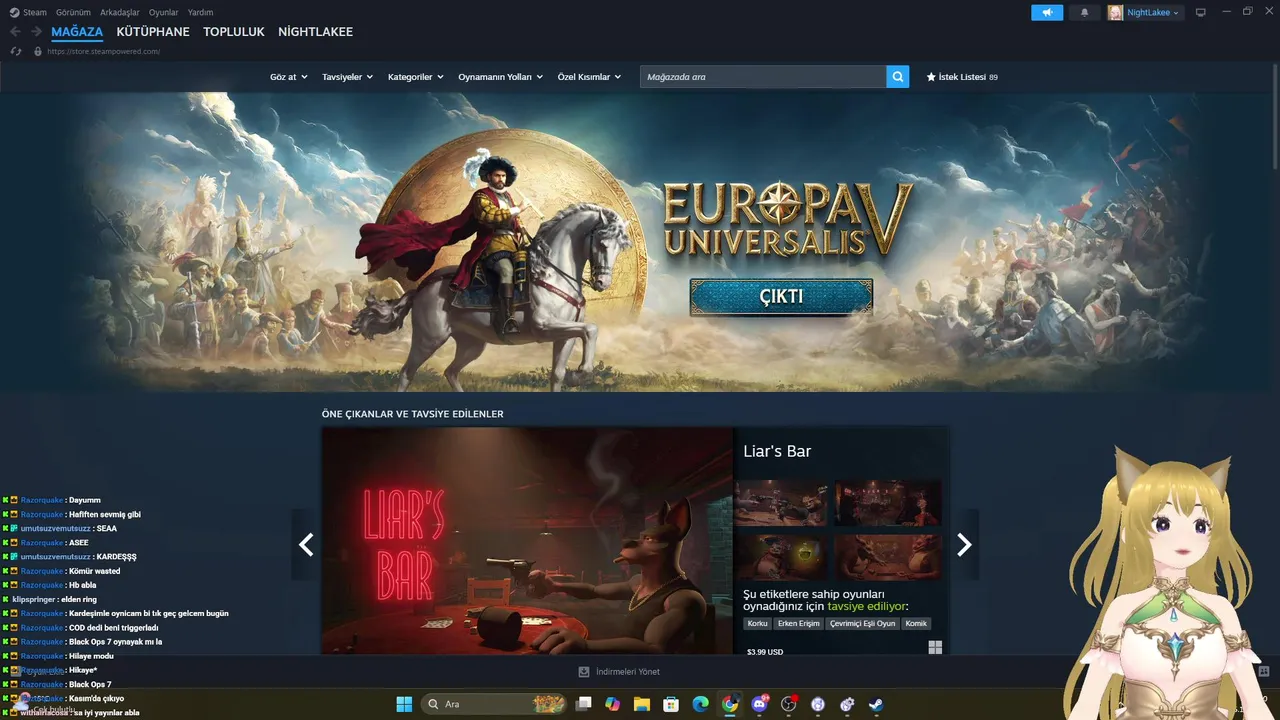Switch to the TOPLULUK tab
1280x720 pixels.
tap(234, 32)
